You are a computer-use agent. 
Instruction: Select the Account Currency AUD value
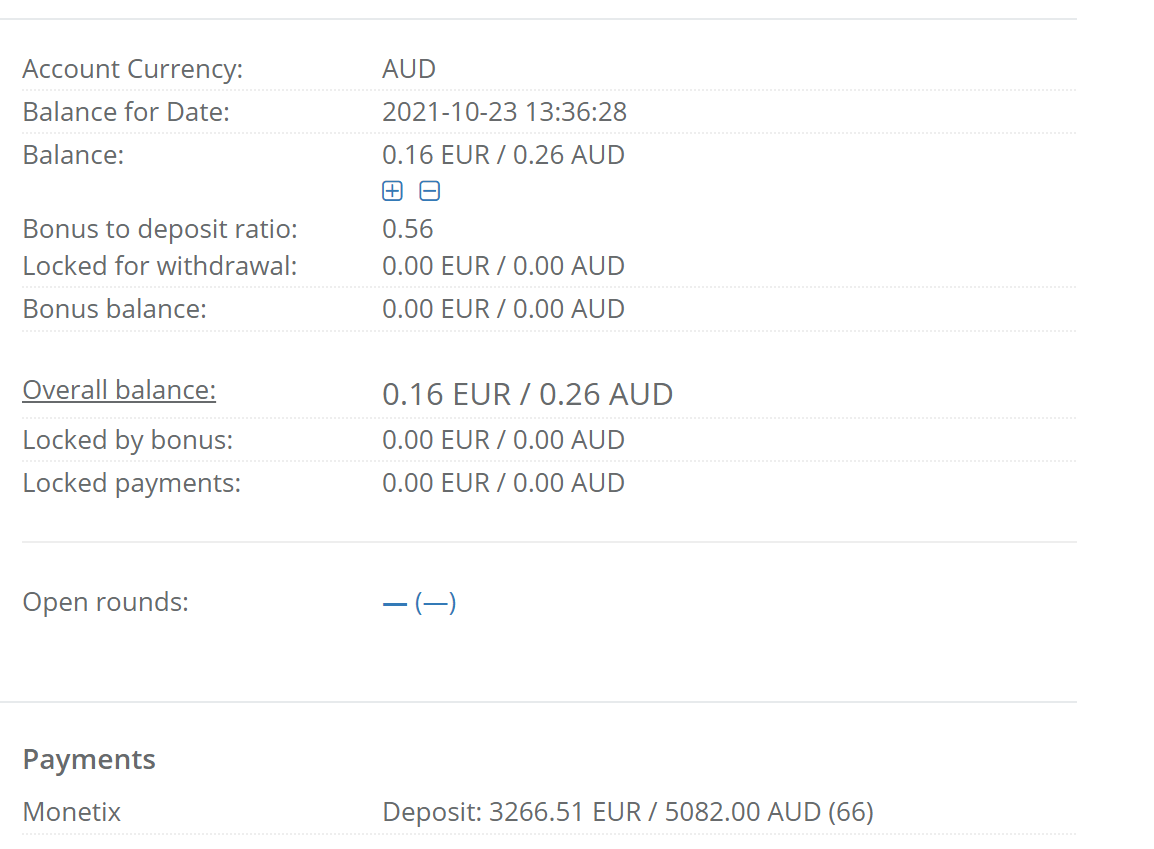coord(409,69)
